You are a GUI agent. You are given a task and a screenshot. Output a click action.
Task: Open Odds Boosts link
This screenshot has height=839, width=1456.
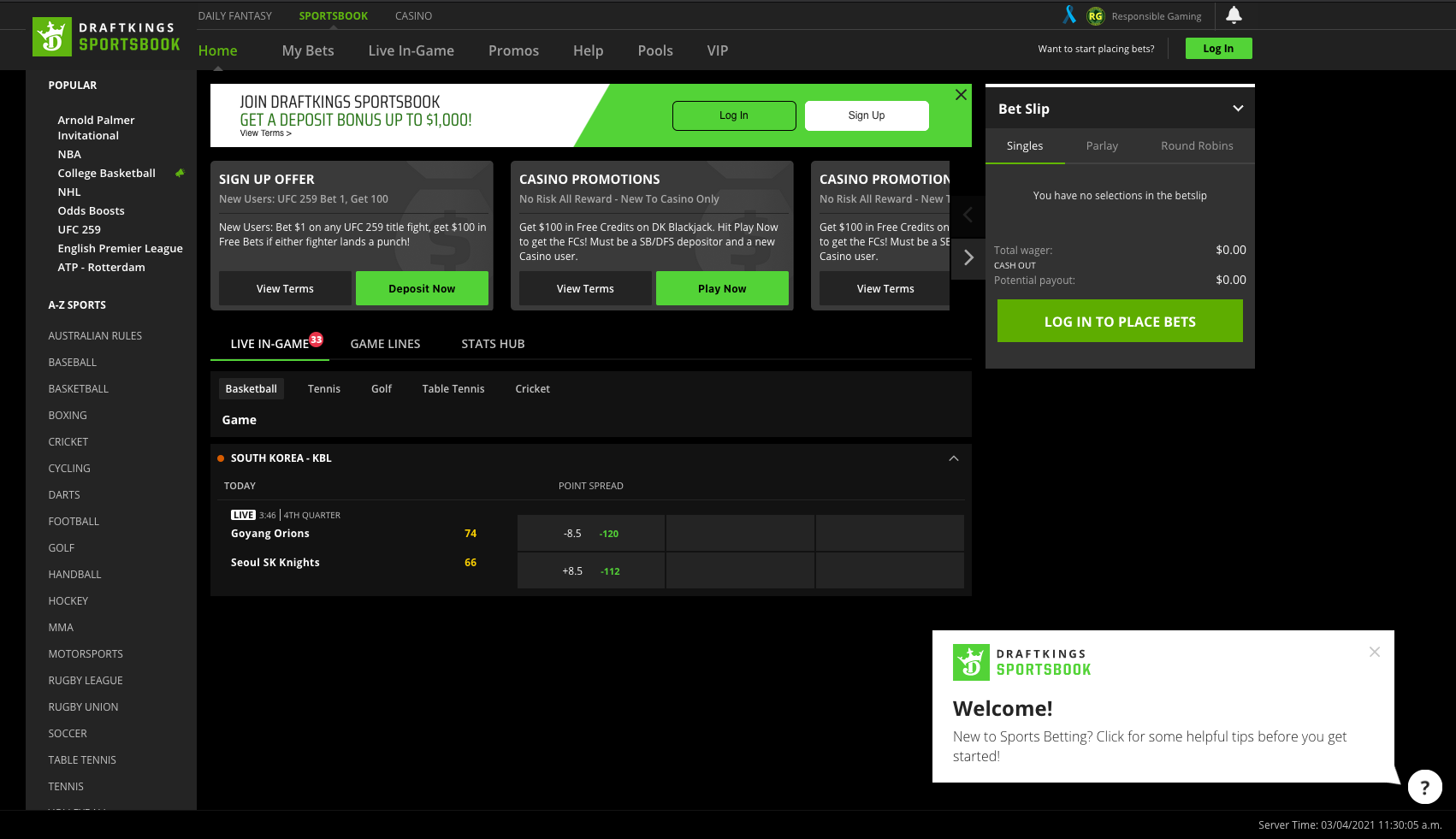tap(91, 211)
